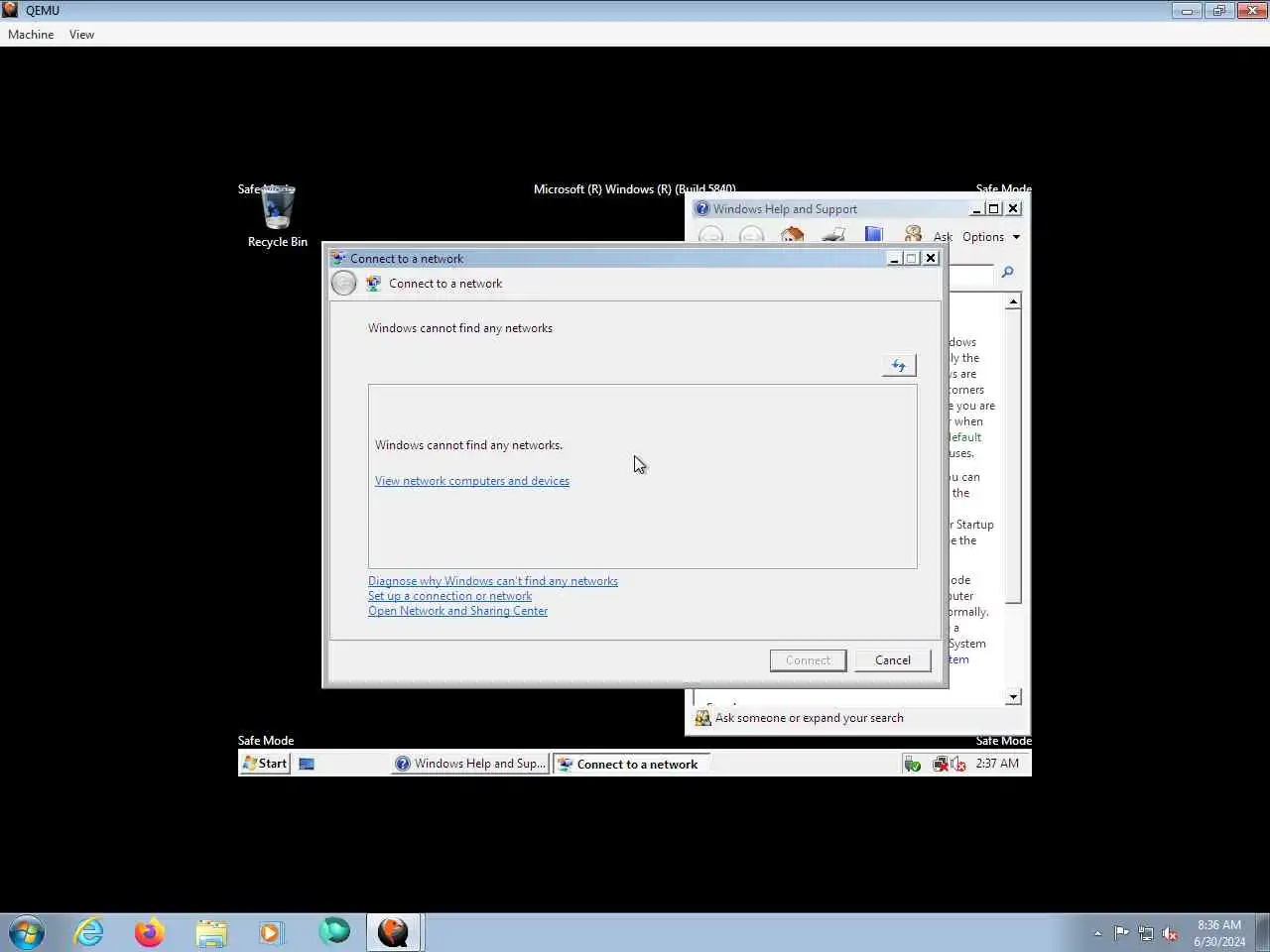Open host Windows Start orb
The width and height of the screenshot is (1270, 952).
click(x=27, y=932)
